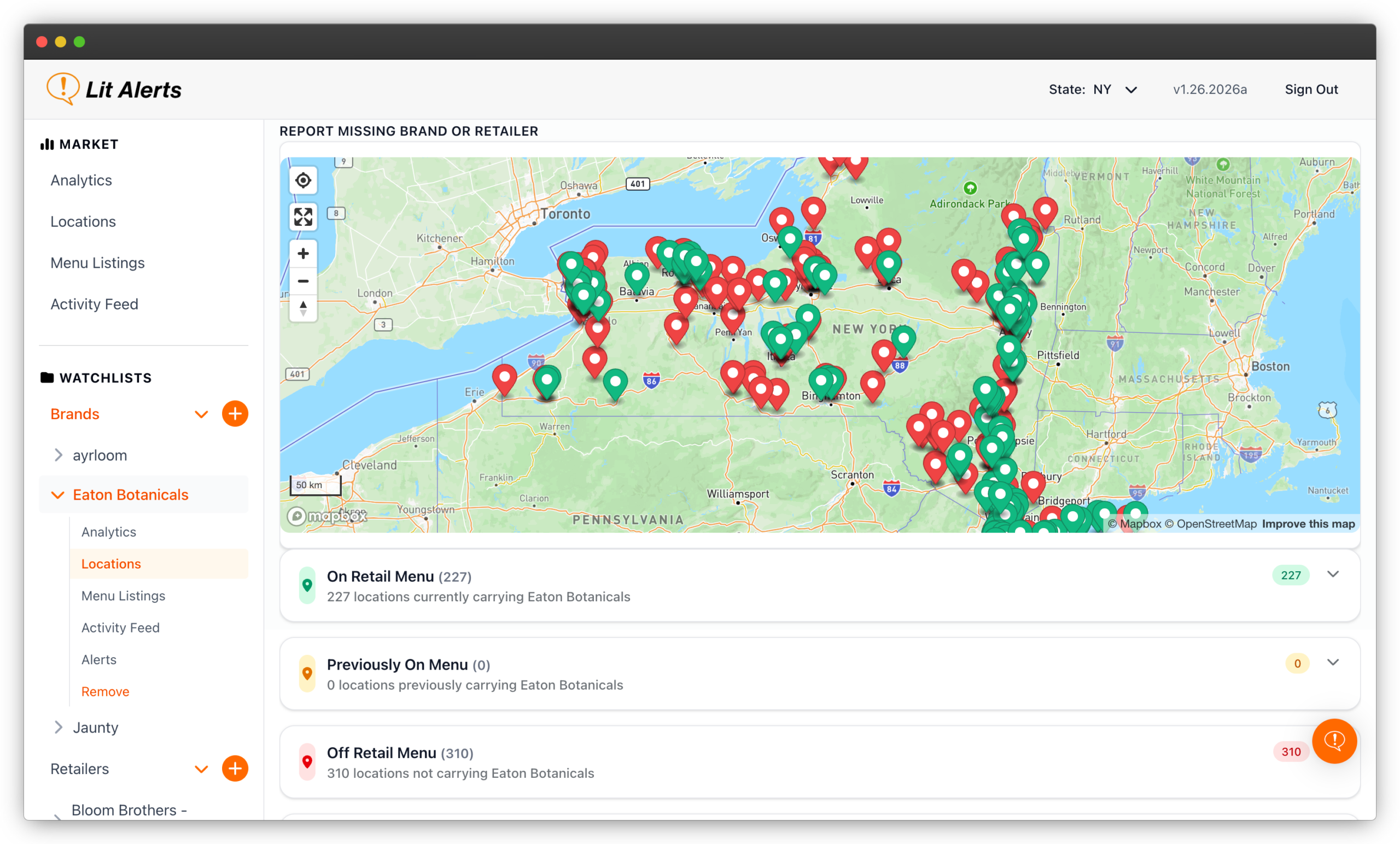
Task: Add a new brand watchlist
Action: (x=235, y=413)
